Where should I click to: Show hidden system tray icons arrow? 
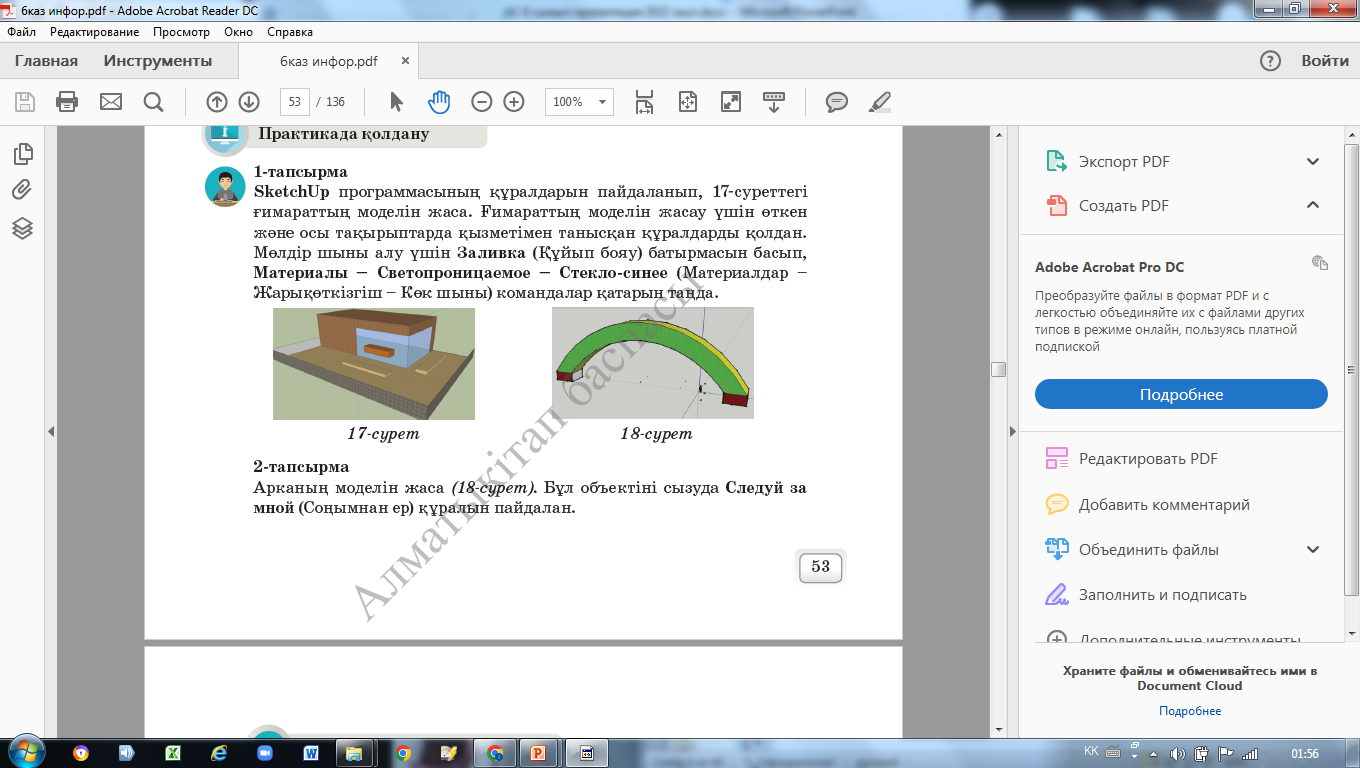click(x=1154, y=753)
